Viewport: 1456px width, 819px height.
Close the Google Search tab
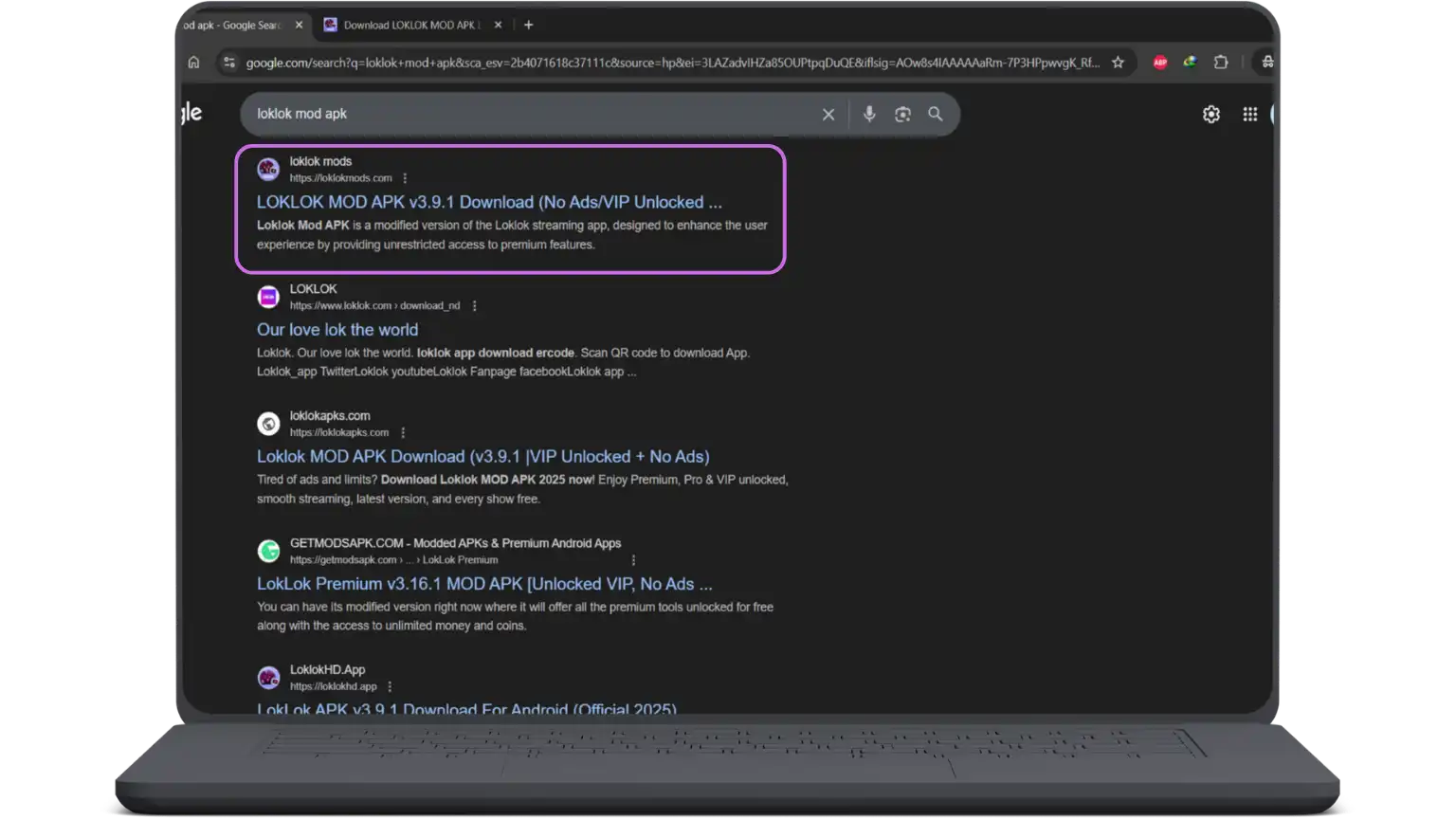(x=299, y=26)
